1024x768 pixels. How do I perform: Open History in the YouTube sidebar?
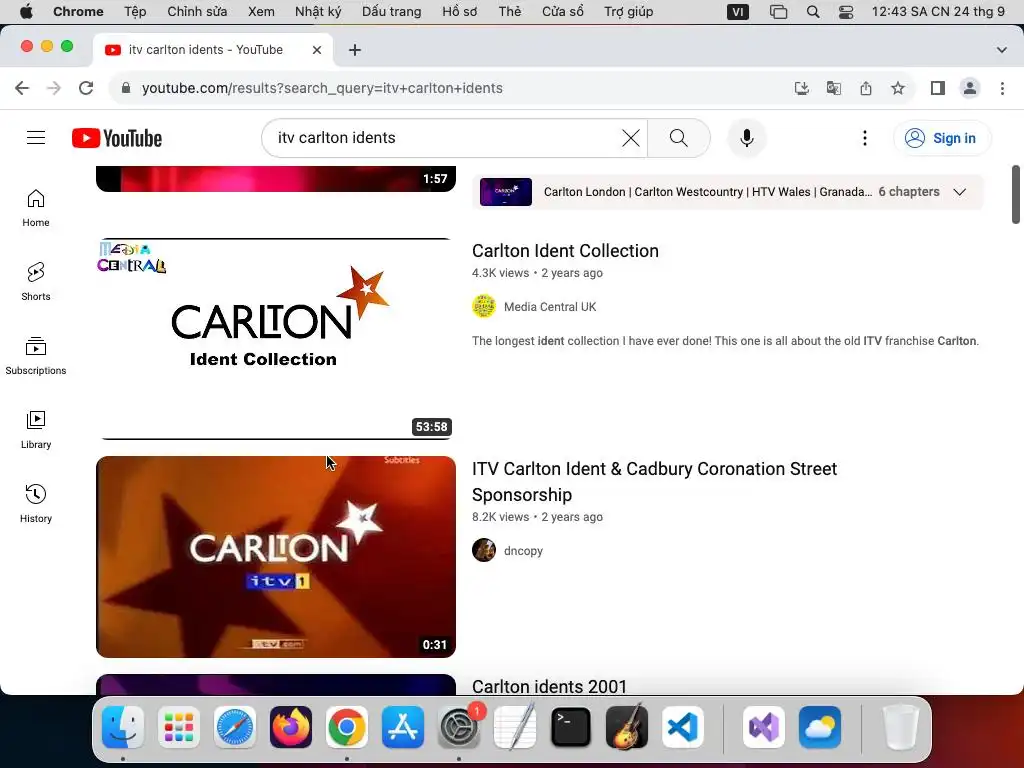pyautogui.click(x=36, y=504)
